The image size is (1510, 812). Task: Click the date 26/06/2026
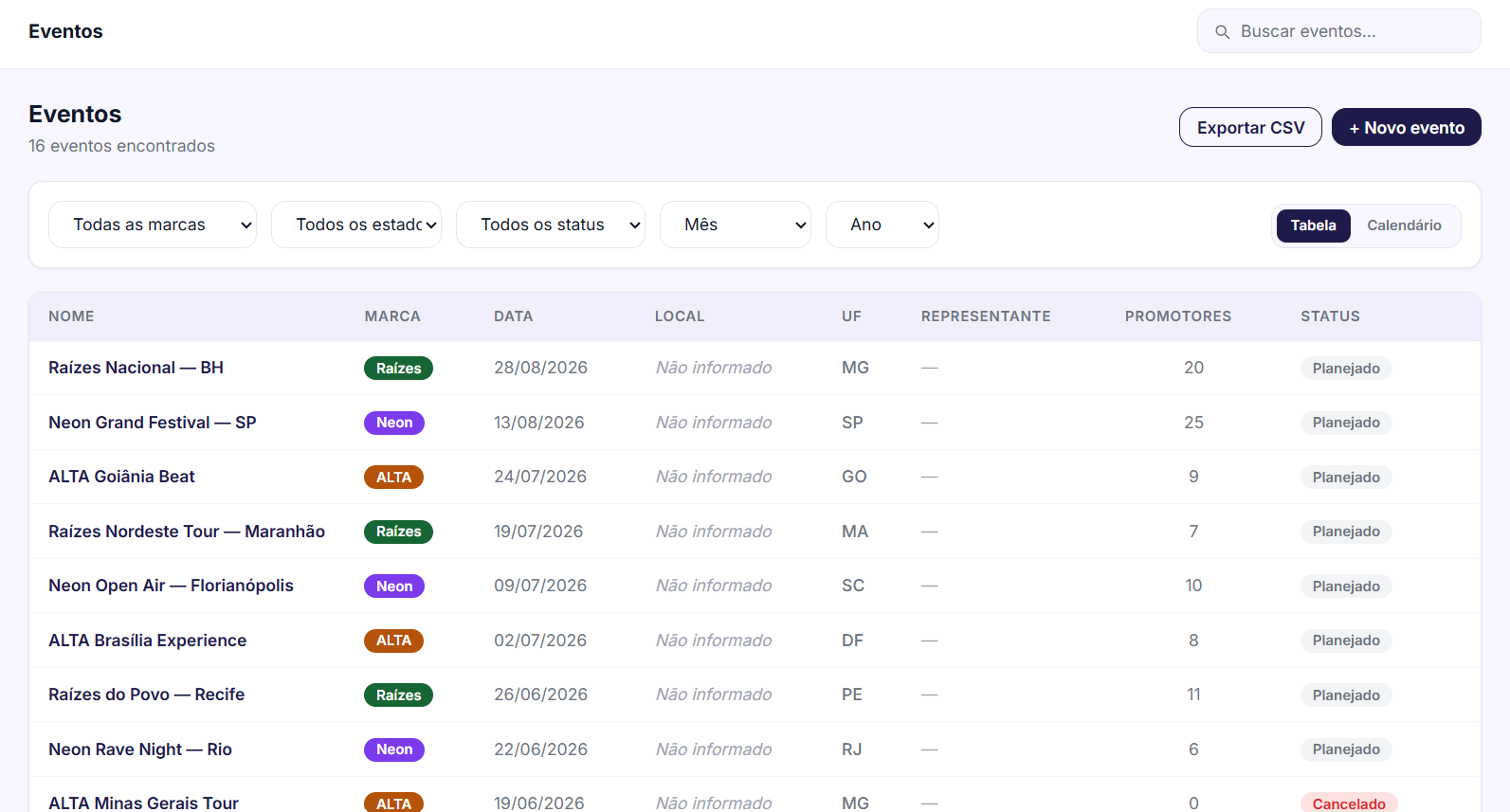coord(540,695)
